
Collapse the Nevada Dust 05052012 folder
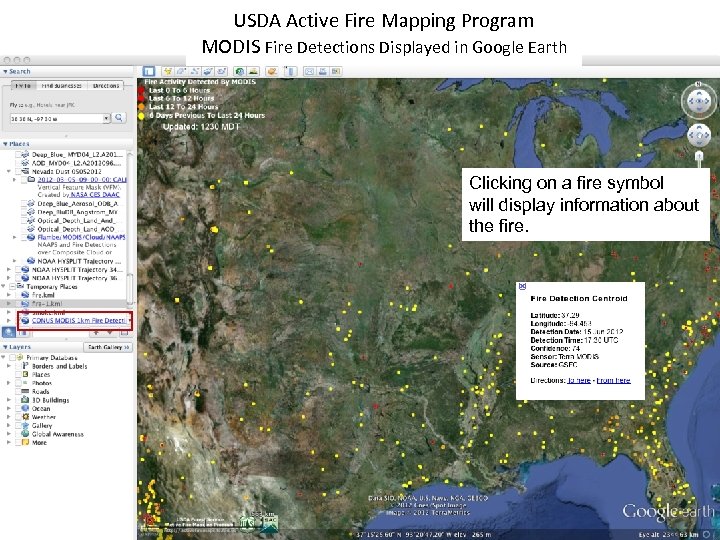pyautogui.click(x=9, y=171)
